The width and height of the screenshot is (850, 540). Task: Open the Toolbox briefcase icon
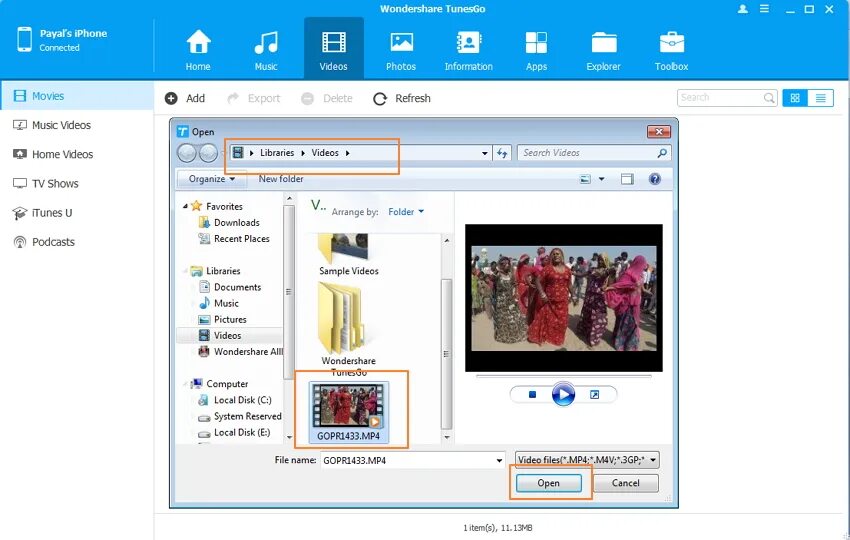click(x=672, y=43)
